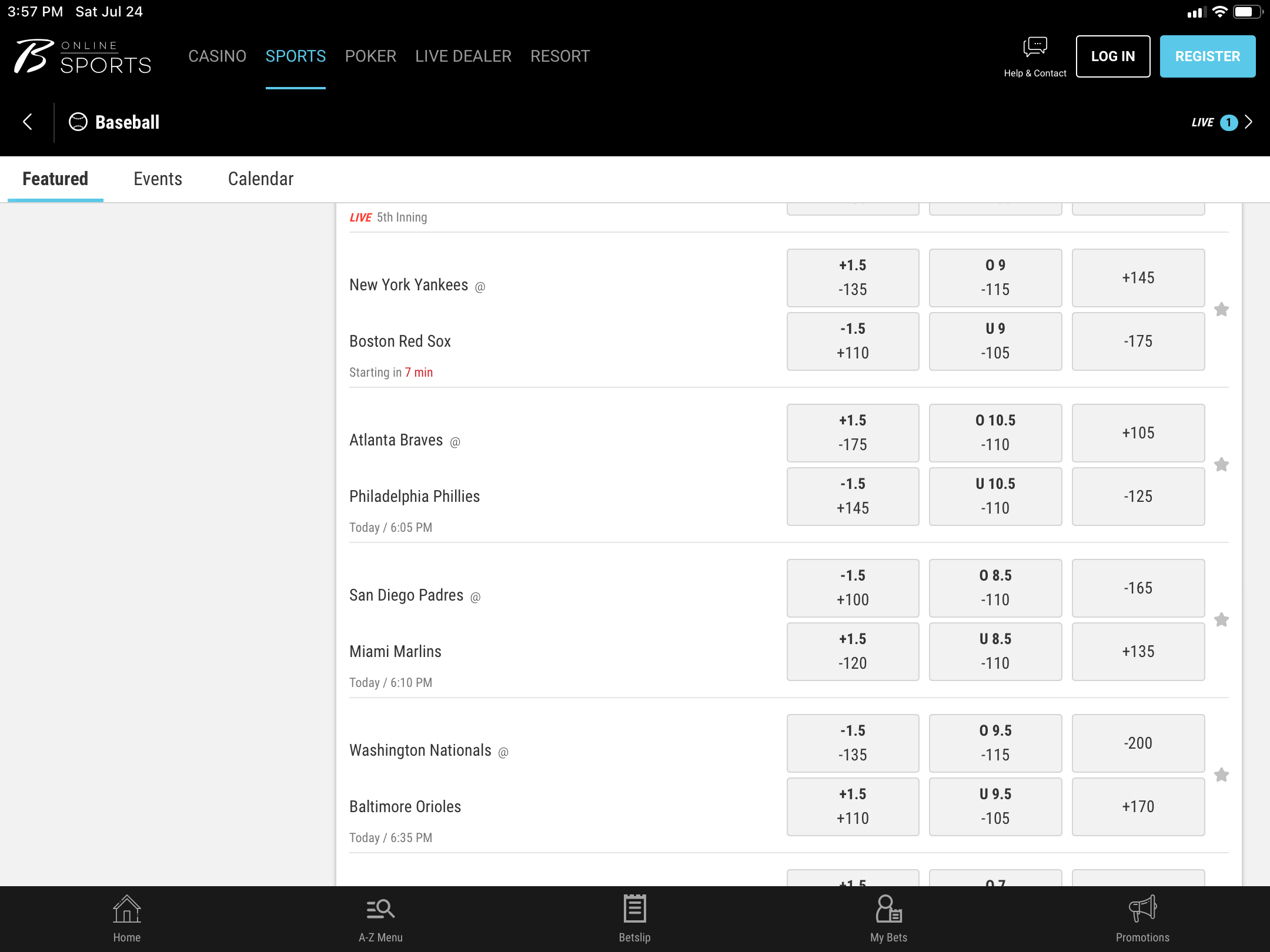Select Over 10.5 at -110 for Braves game

(x=995, y=433)
